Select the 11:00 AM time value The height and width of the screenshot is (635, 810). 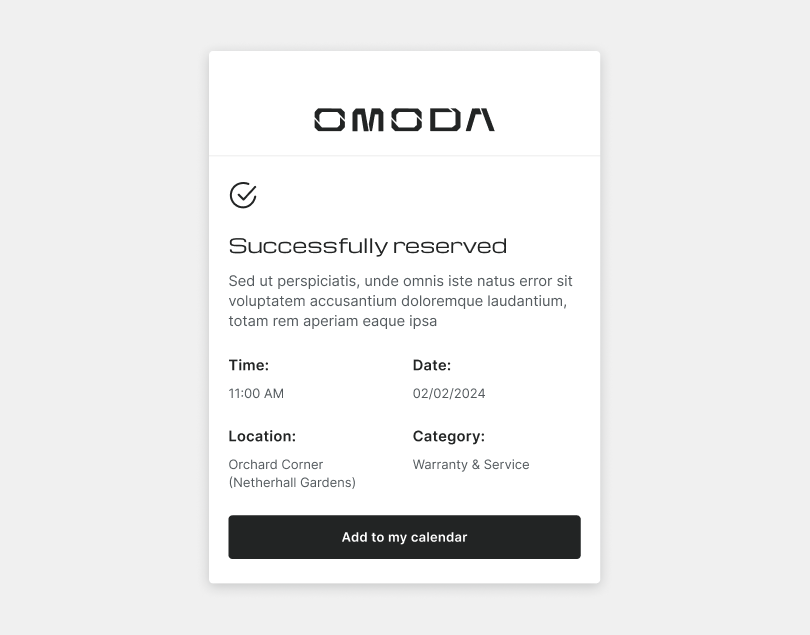pos(256,393)
